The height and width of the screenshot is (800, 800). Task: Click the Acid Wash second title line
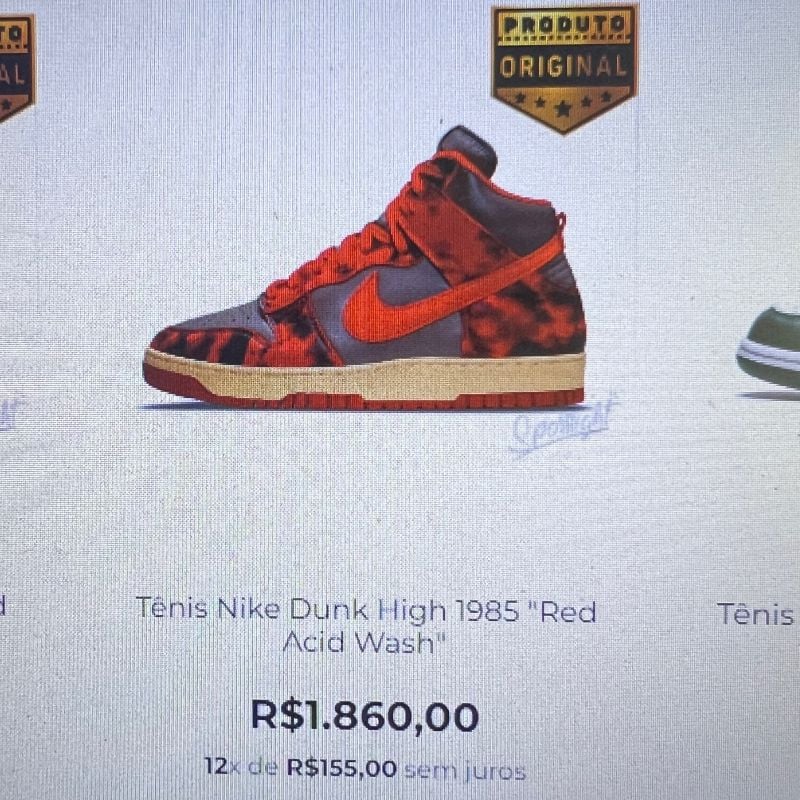tap(365, 642)
